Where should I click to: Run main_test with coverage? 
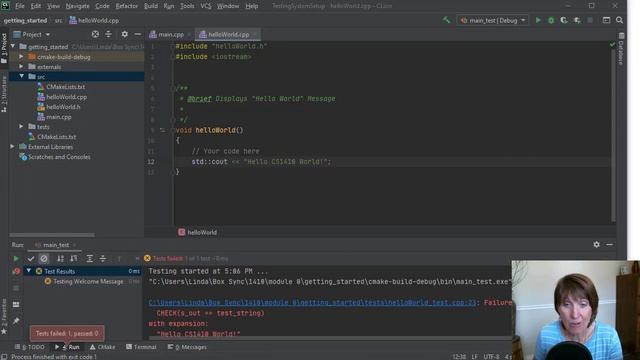coord(564,20)
